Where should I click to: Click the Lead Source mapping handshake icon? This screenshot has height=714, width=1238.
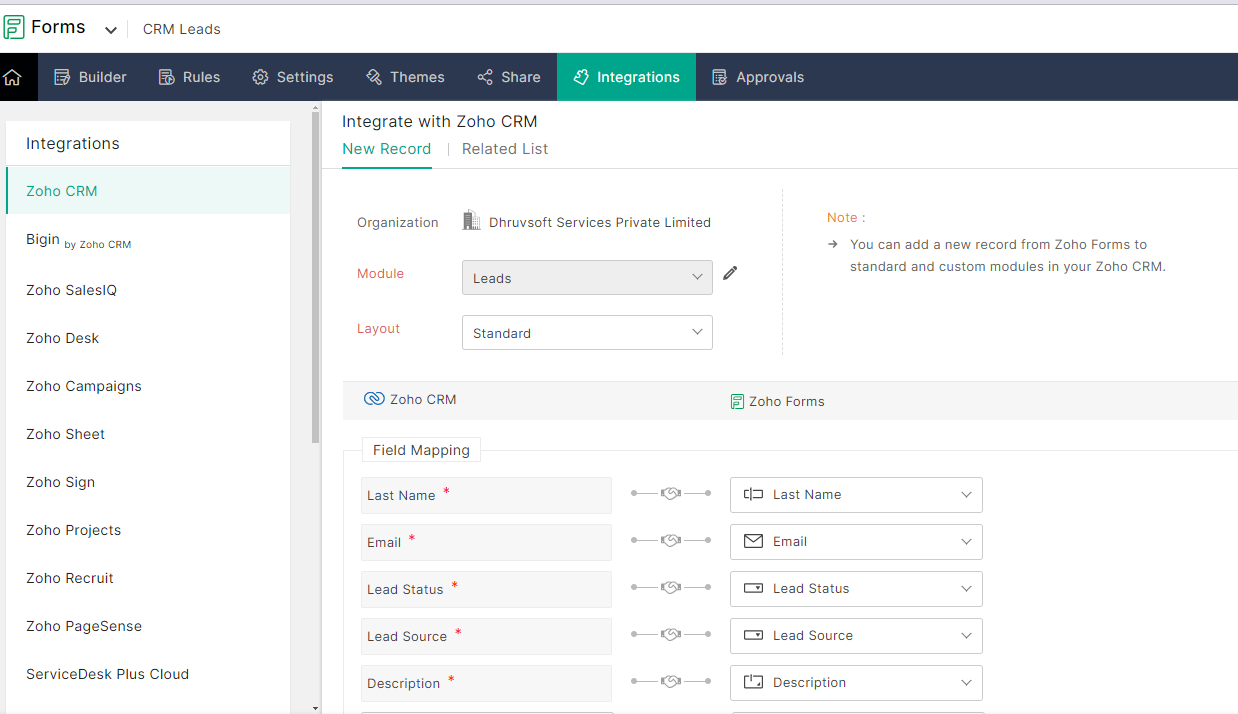coord(671,634)
